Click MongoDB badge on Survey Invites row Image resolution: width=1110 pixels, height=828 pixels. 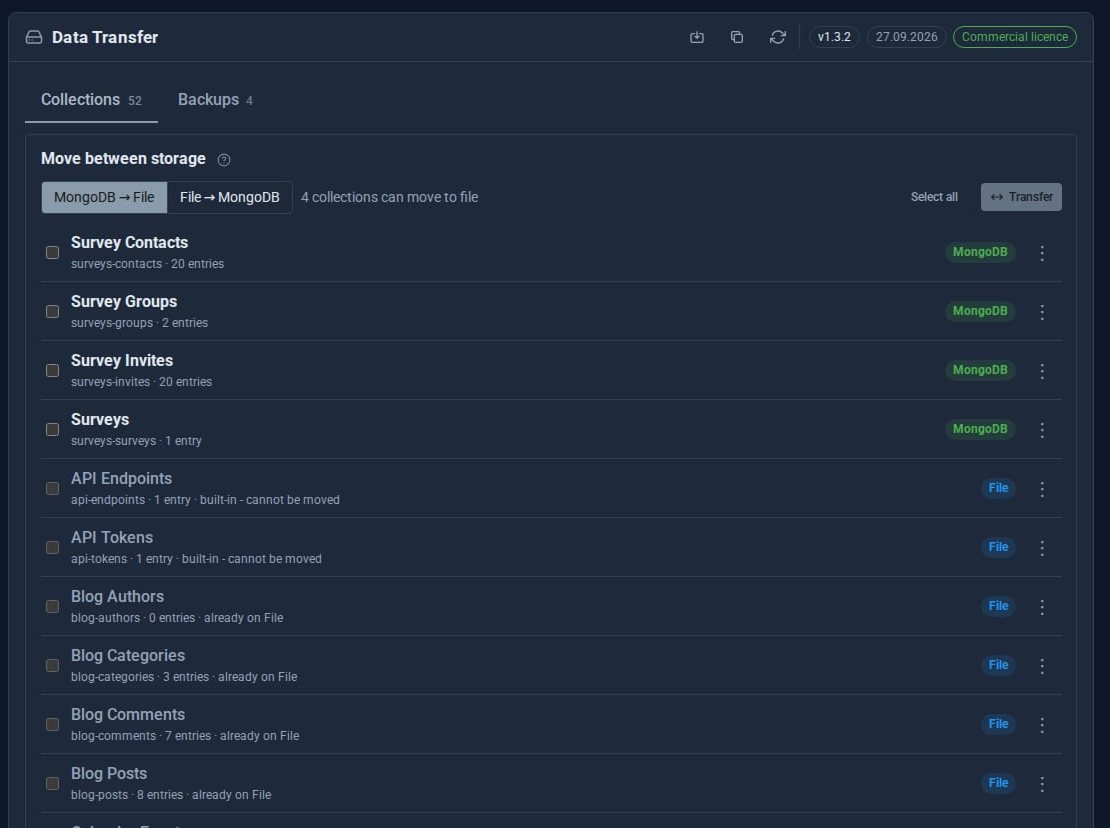(x=980, y=370)
